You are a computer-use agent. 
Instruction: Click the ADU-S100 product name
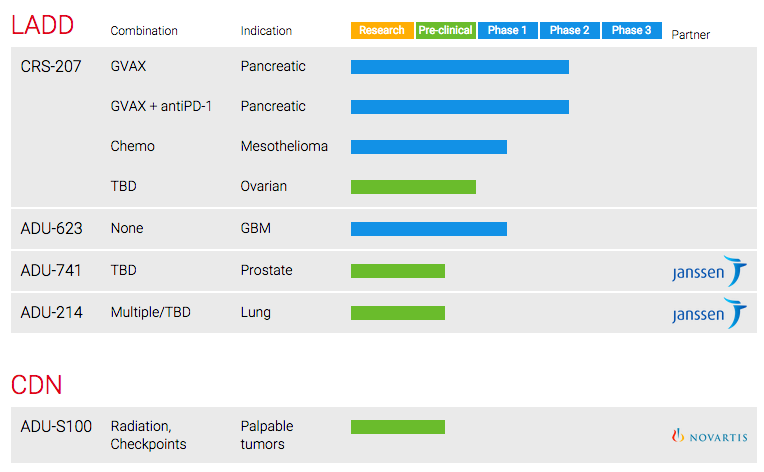click(x=56, y=426)
